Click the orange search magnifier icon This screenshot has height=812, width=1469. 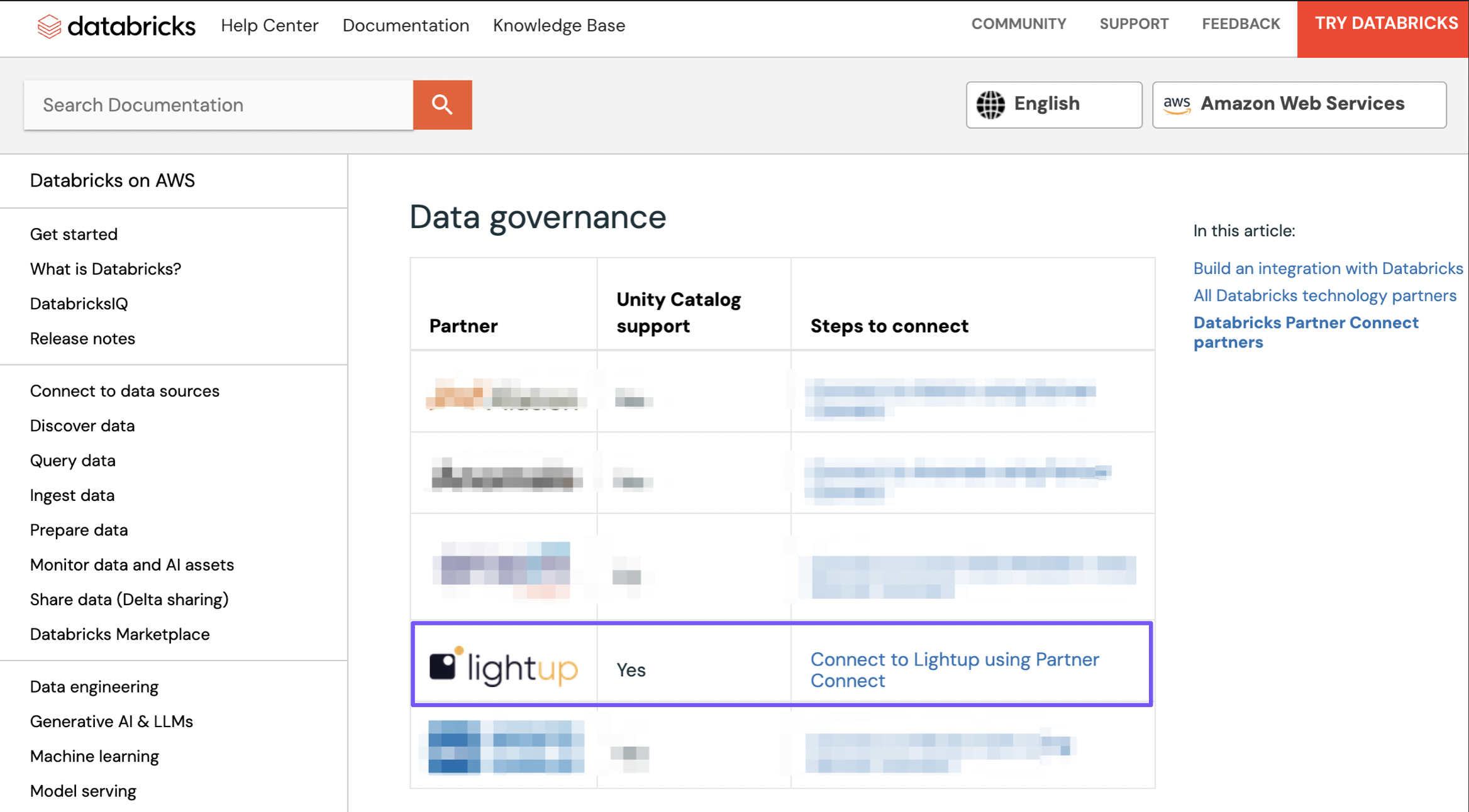coord(442,104)
